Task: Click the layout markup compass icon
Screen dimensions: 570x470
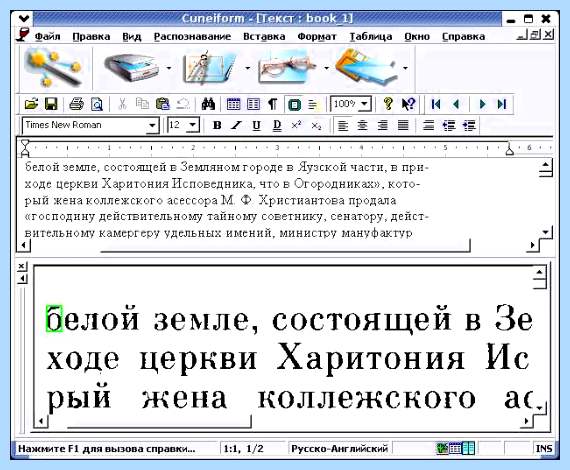Action: tap(209, 68)
